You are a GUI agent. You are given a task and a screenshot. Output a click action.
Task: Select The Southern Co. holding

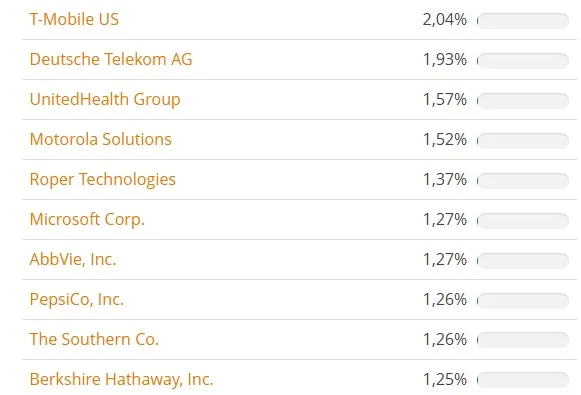94,339
